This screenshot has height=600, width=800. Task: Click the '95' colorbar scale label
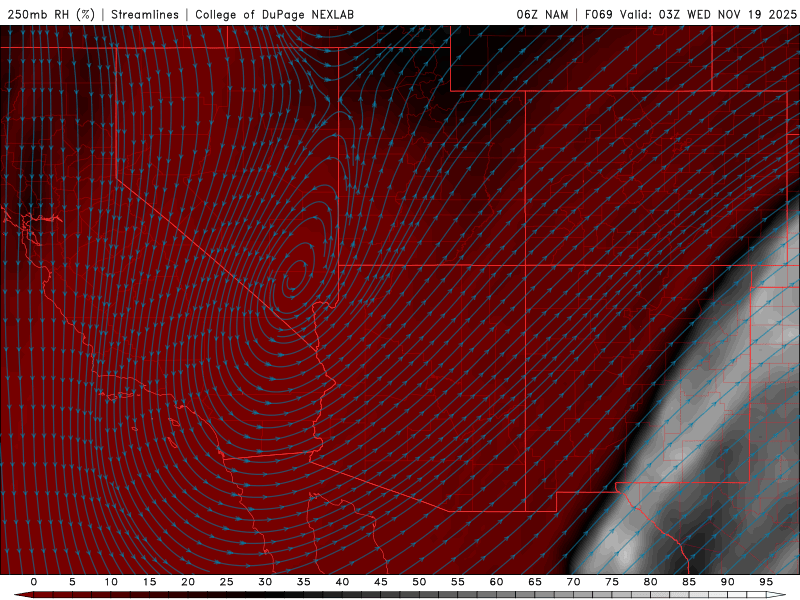click(766, 582)
